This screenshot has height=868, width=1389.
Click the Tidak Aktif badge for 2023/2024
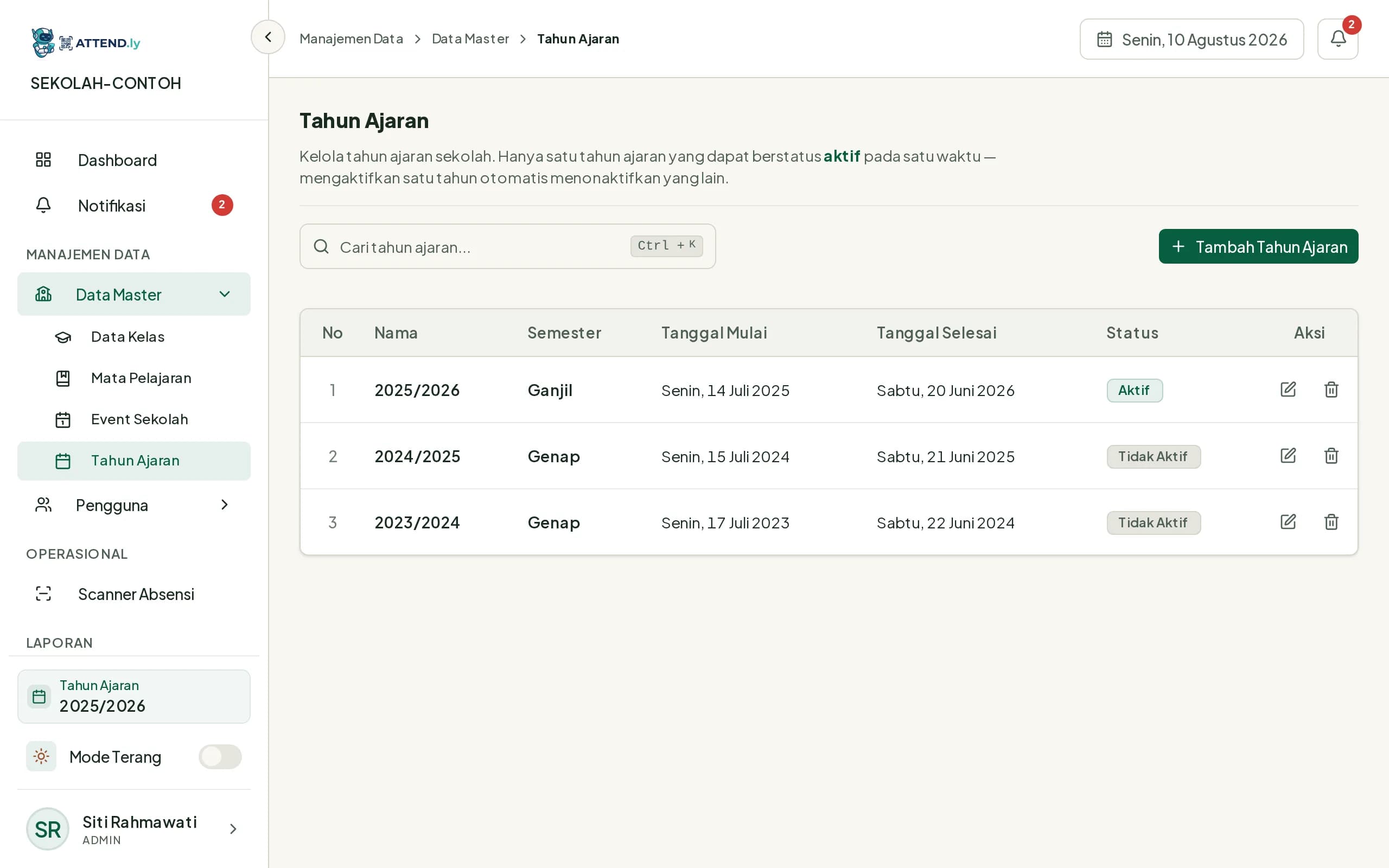(x=1154, y=522)
